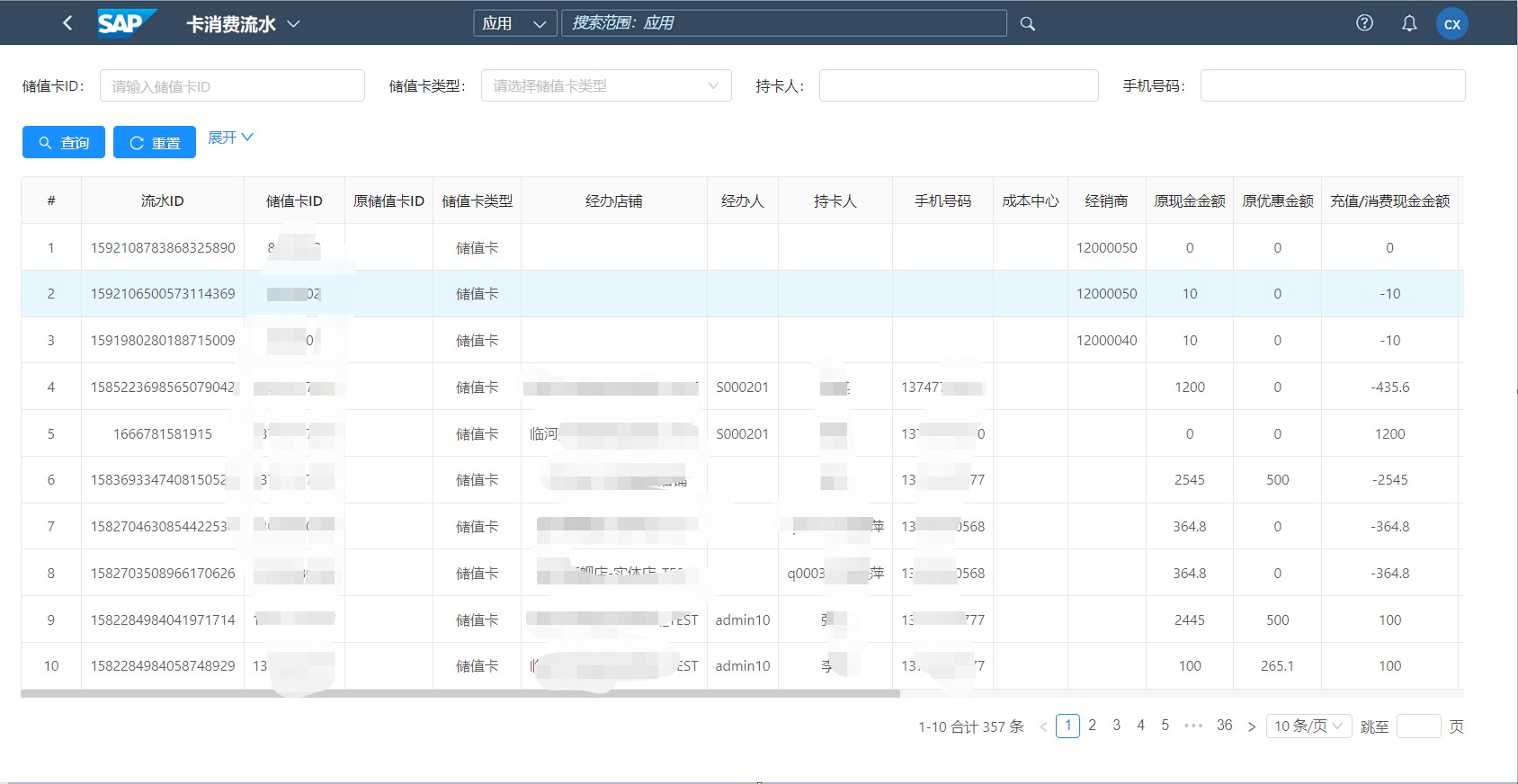
Task: Open the 10 条/页 page size dropdown
Action: (1308, 726)
